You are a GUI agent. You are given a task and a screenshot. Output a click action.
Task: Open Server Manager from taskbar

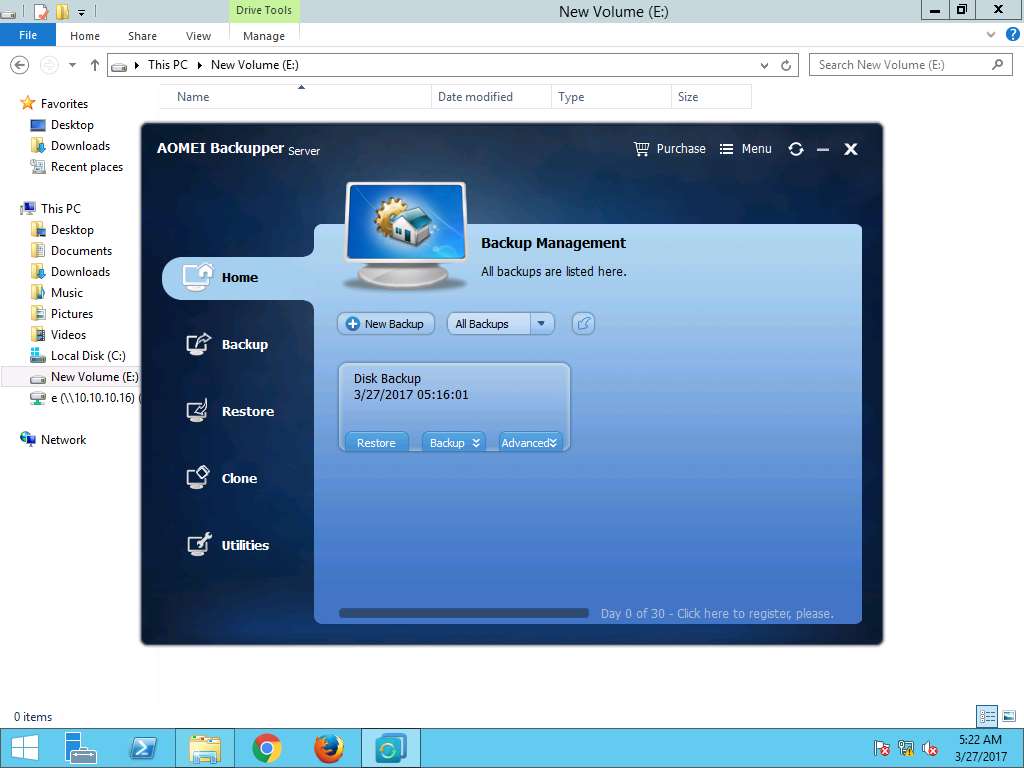click(81, 748)
